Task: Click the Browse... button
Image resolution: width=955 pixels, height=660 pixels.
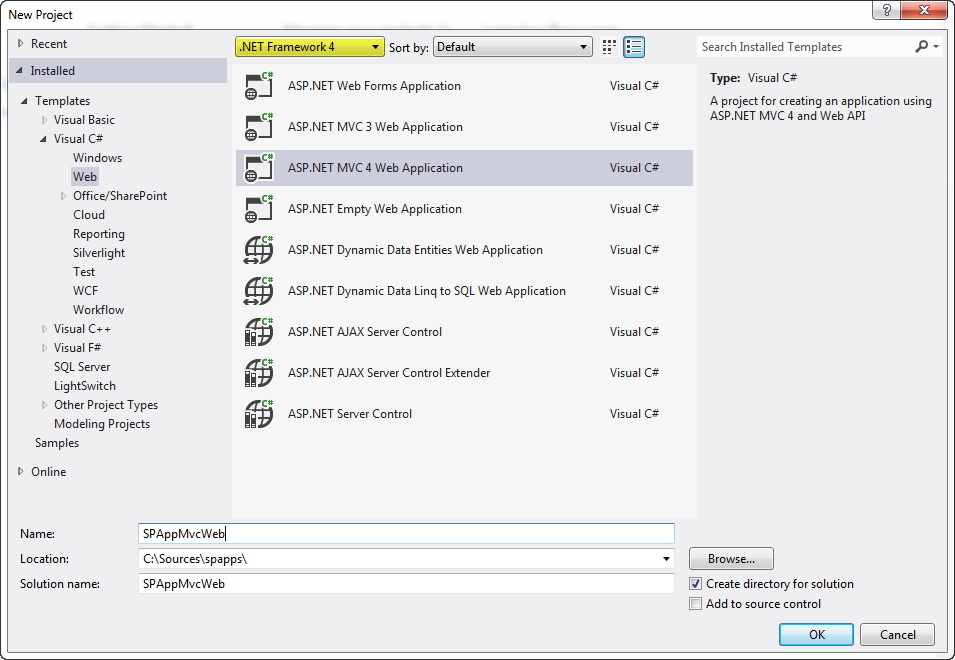Action: click(731, 559)
